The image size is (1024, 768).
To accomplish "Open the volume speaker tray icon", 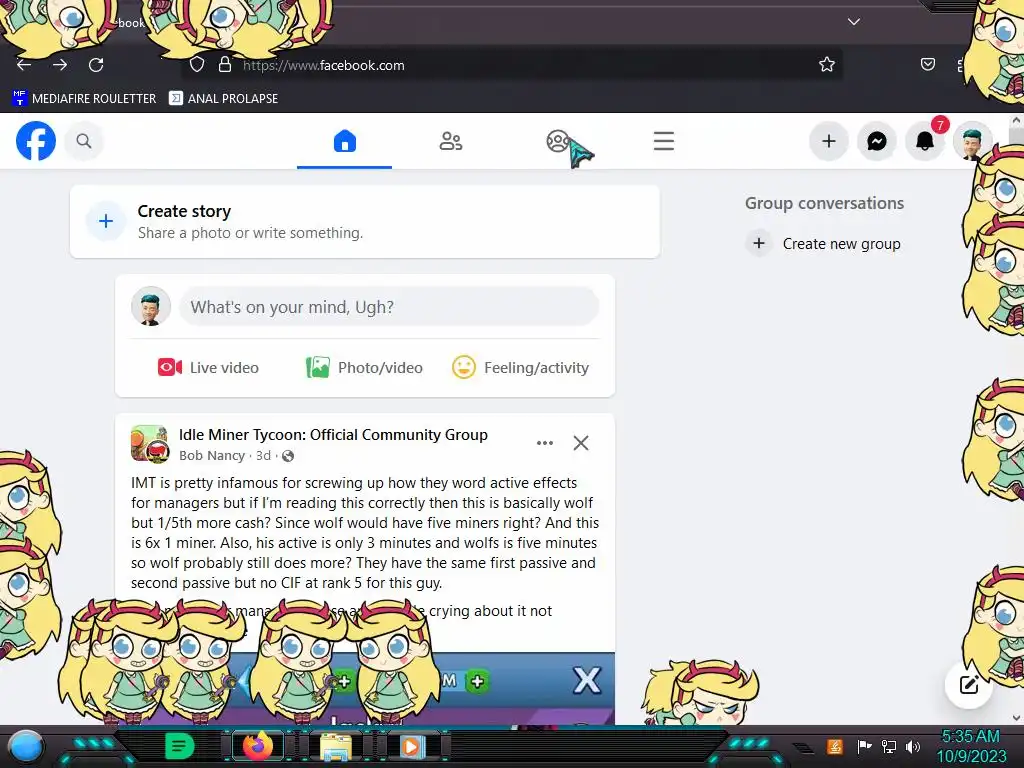I will (913, 746).
